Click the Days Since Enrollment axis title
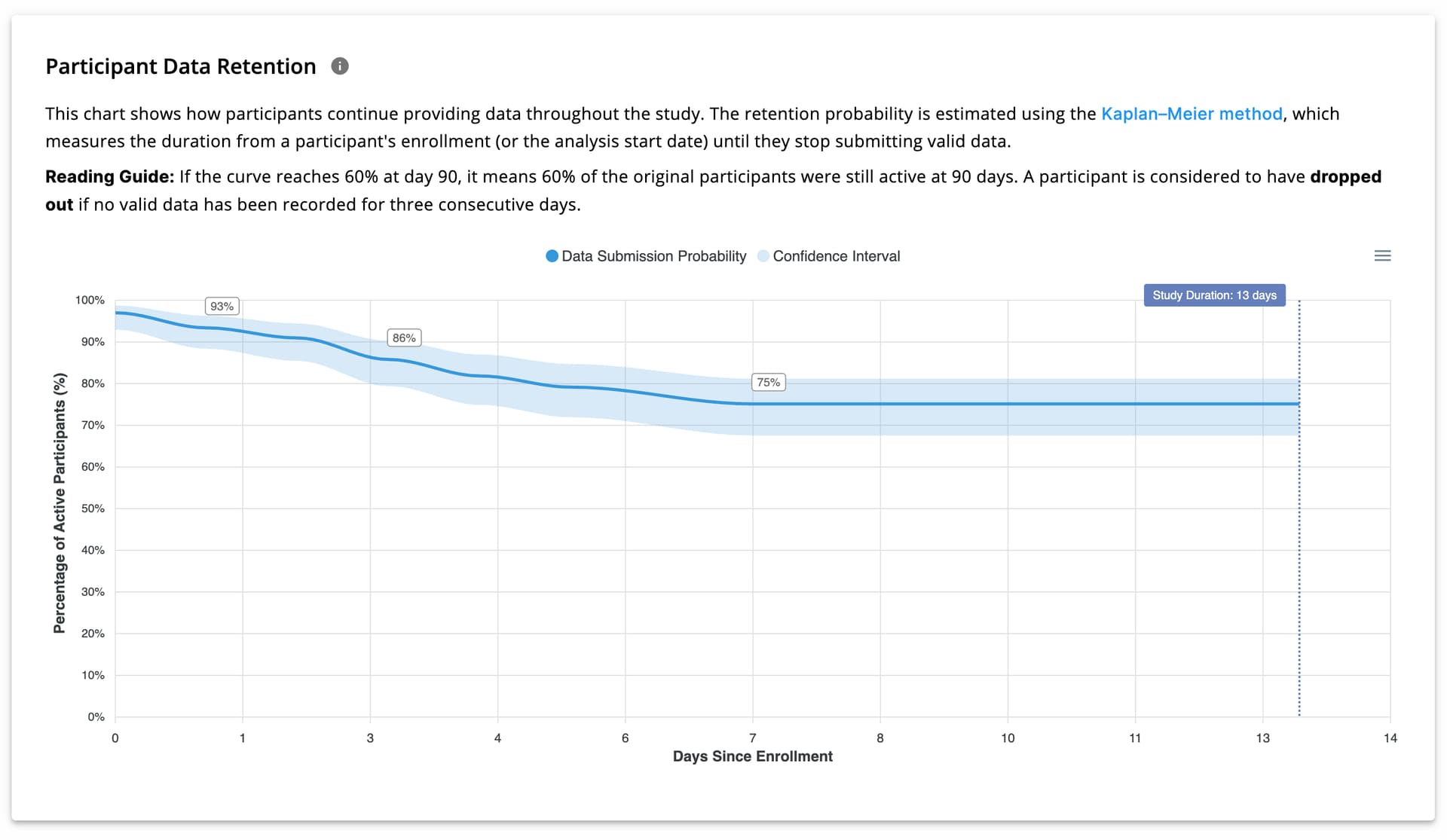The height and width of the screenshot is (840, 1447). pos(752,756)
